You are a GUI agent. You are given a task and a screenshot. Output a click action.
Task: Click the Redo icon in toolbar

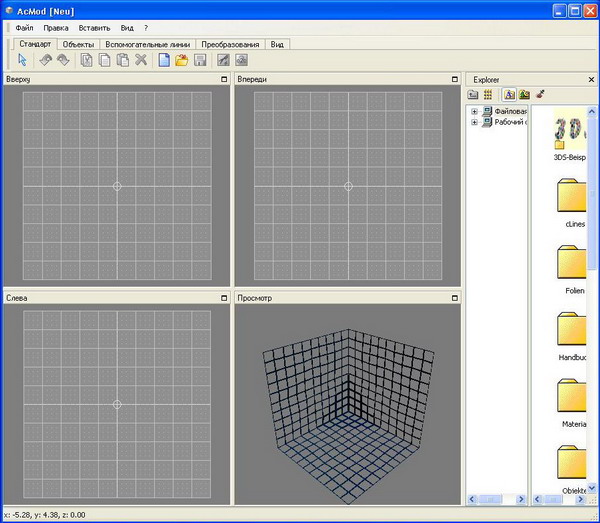62,61
